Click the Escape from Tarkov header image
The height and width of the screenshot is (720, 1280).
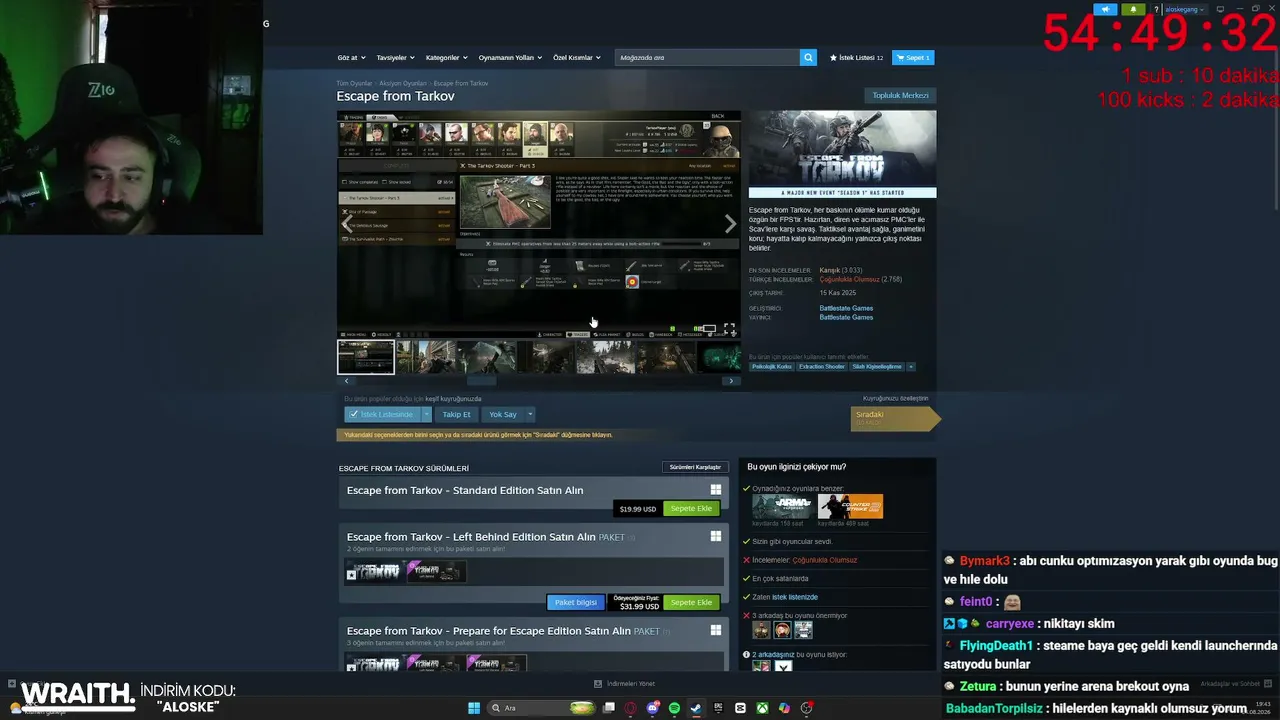(x=843, y=154)
